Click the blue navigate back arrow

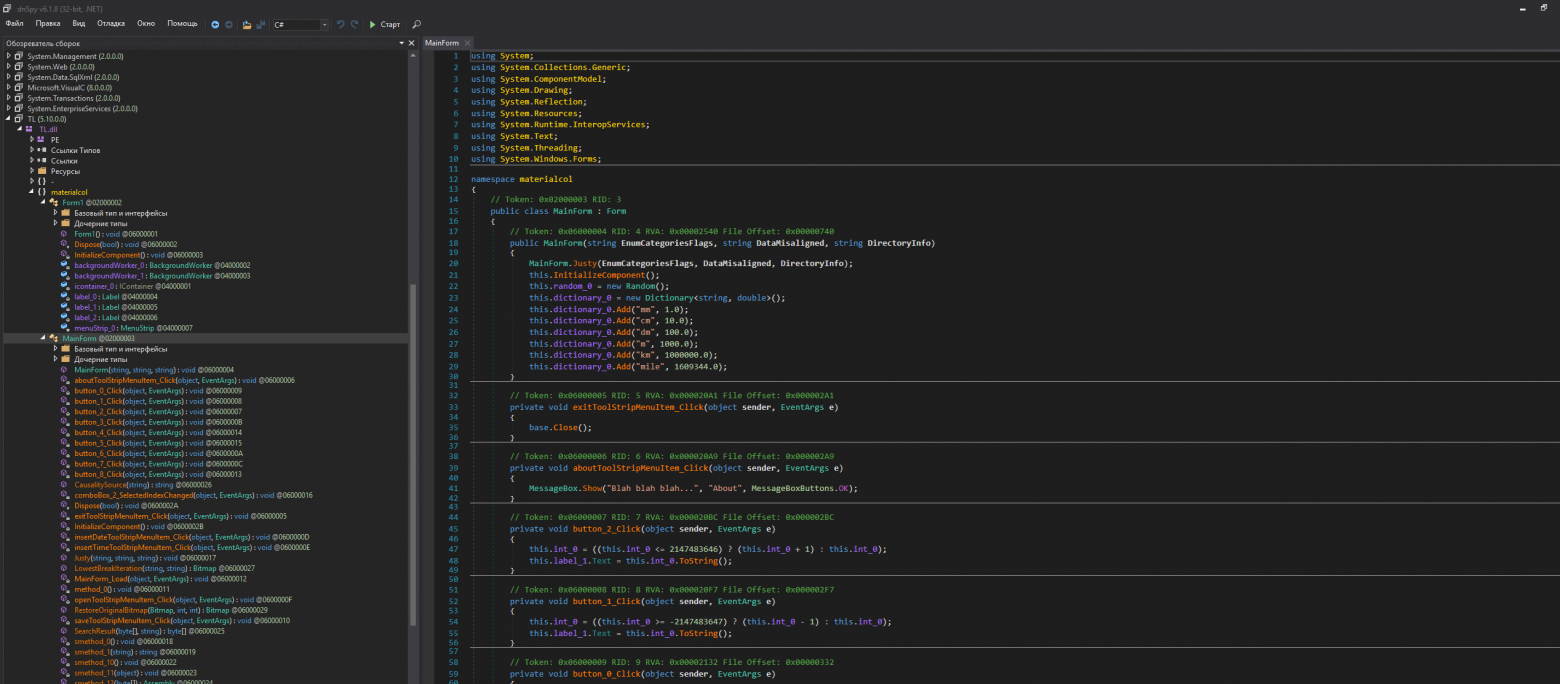click(215, 24)
